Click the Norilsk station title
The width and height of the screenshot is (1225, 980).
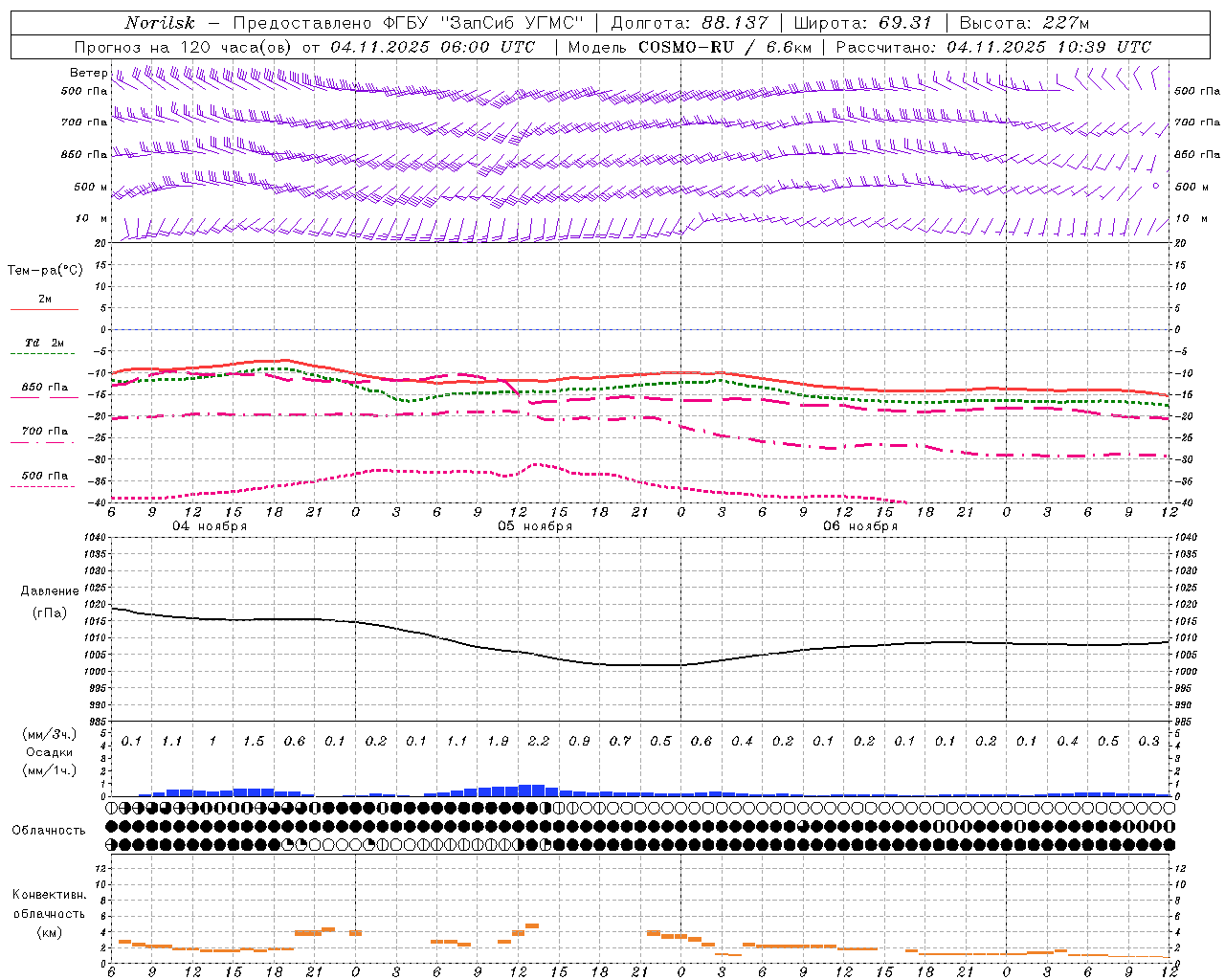[160, 23]
